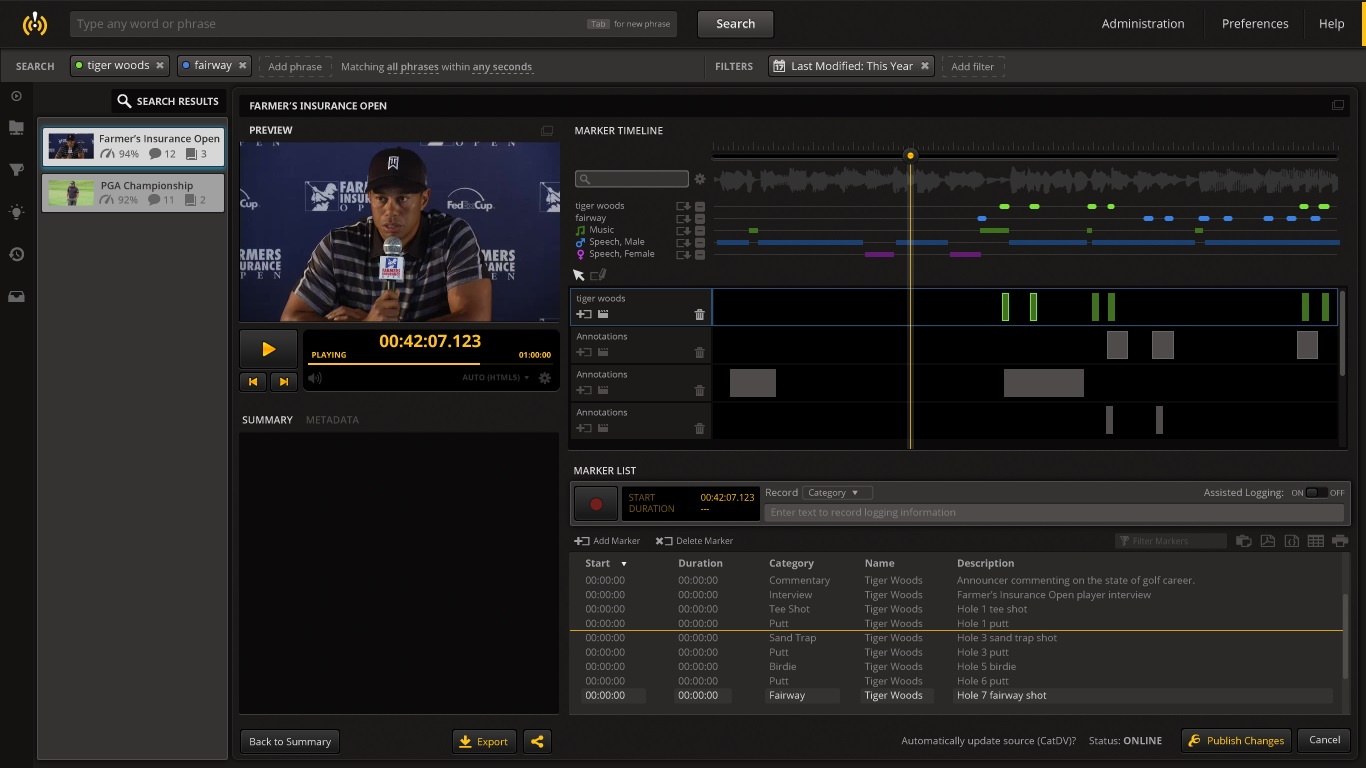Viewport: 1366px width, 768px height.
Task: Play the preview video
Action: 268,349
